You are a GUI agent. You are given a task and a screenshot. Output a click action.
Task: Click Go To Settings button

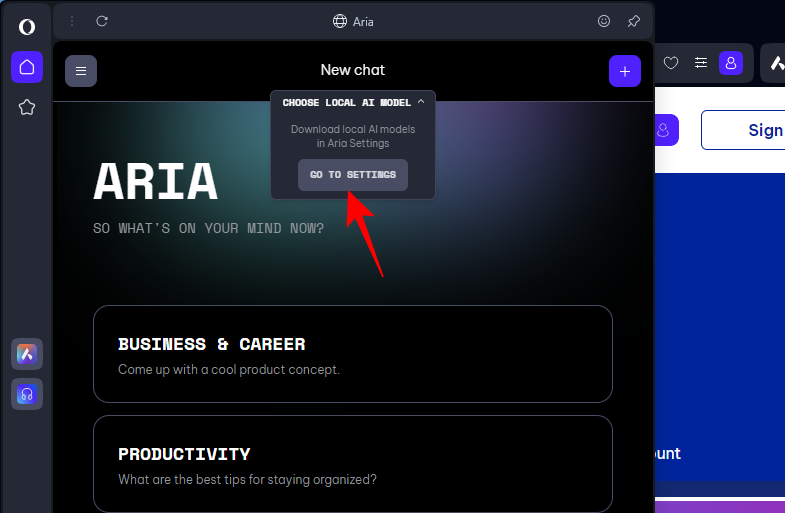[353, 175]
